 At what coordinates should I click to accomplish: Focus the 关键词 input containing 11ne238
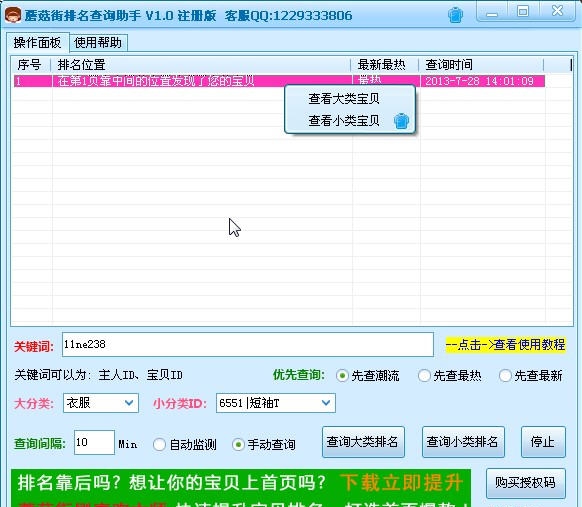tap(248, 345)
